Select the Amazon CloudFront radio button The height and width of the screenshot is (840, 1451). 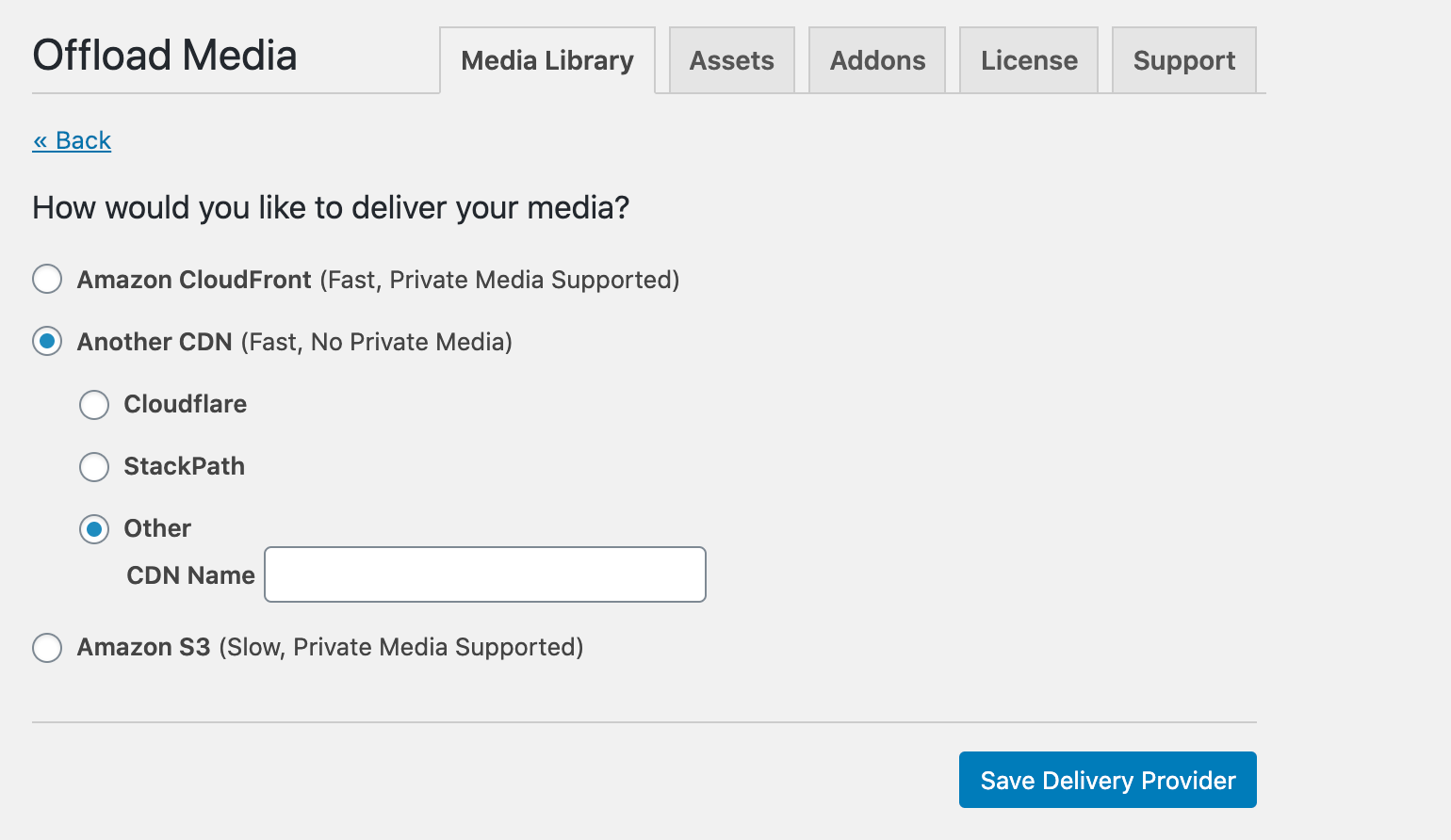(x=47, y=279)
